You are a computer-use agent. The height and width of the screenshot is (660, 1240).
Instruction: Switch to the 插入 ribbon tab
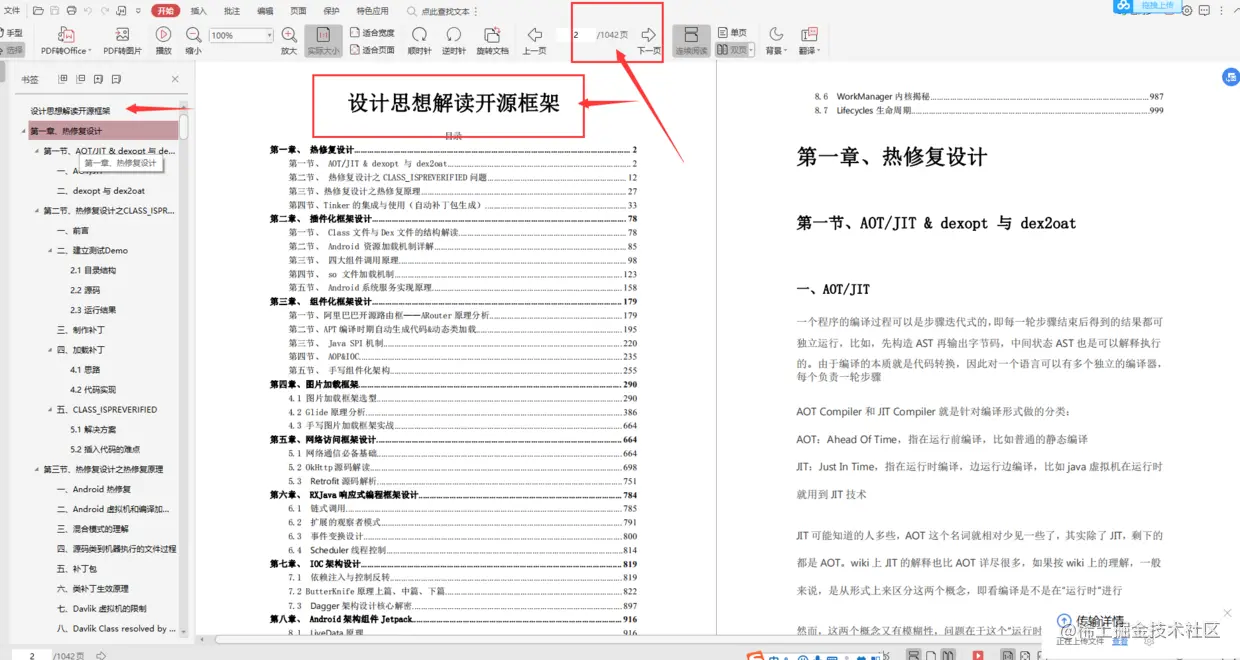pyautogui.click(x=199, y=11)
